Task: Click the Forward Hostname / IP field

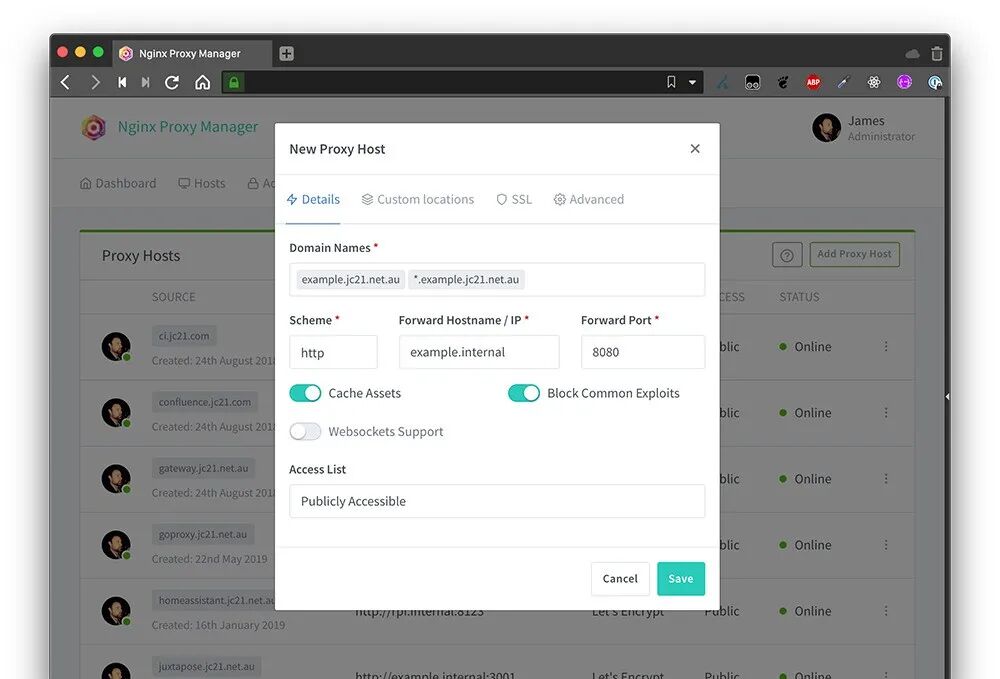Action: point(479,352)
